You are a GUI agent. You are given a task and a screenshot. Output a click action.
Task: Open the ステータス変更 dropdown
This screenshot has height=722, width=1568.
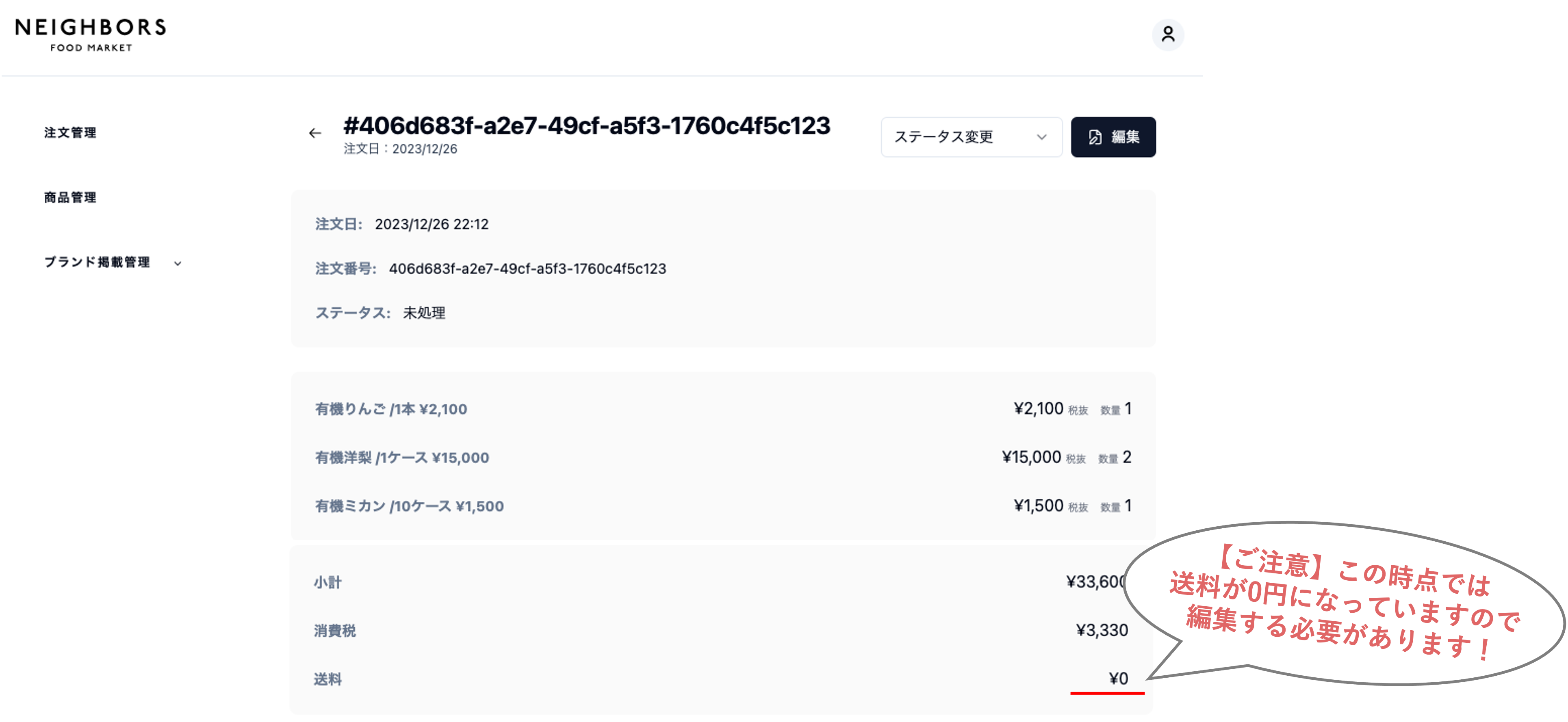(x=971, y=137)
